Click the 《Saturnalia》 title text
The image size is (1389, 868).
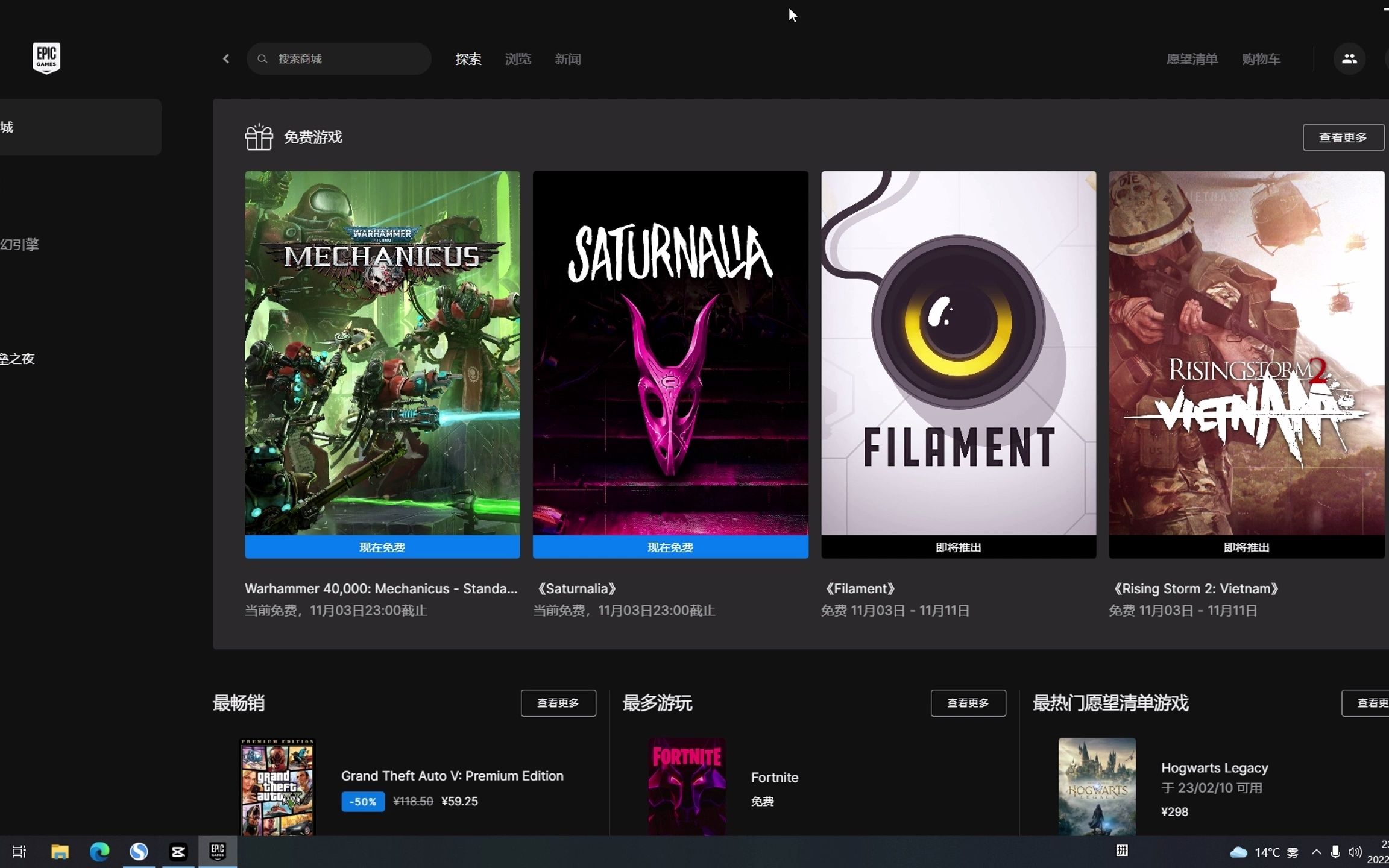576,588
